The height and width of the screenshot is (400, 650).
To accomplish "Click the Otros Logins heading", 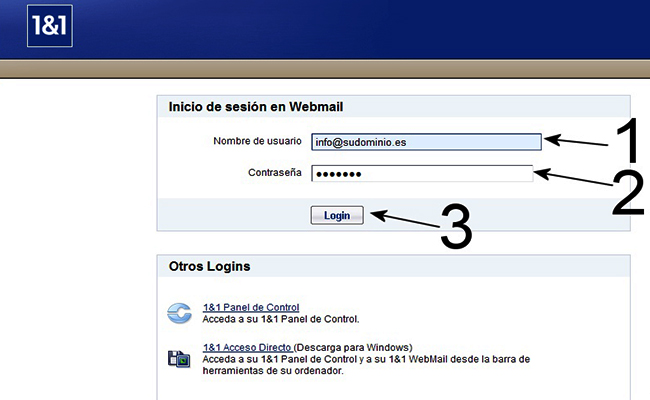I will pos(209,267).
